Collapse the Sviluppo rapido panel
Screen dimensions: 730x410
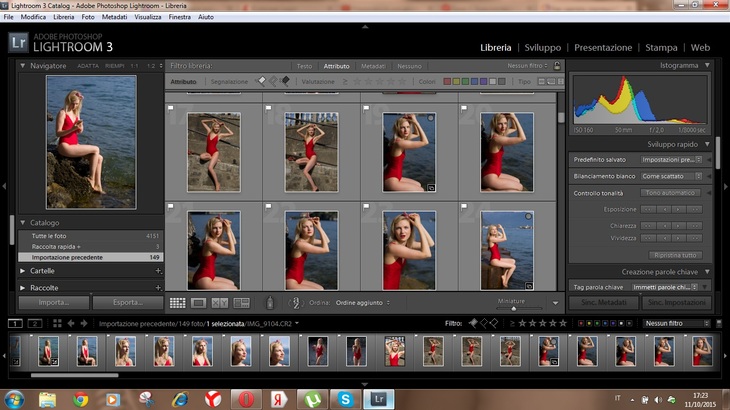click(x=707, y=144)
